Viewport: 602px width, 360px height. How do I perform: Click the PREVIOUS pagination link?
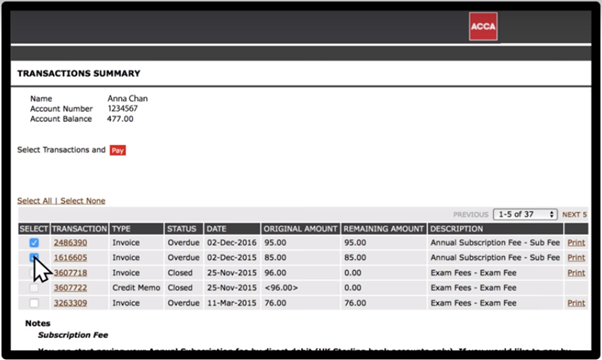pyautogui.click(x=471, y=215)
